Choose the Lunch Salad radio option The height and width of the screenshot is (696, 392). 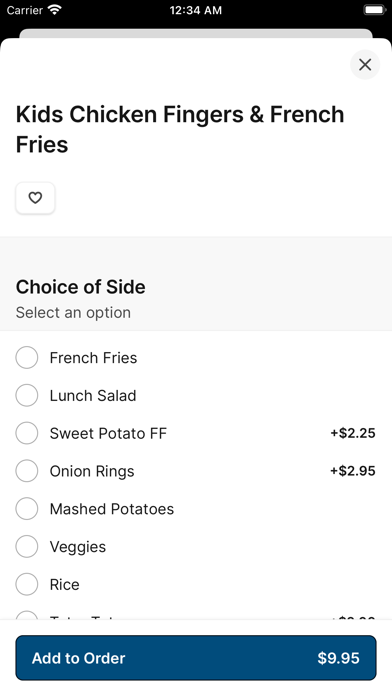[27, 395]
